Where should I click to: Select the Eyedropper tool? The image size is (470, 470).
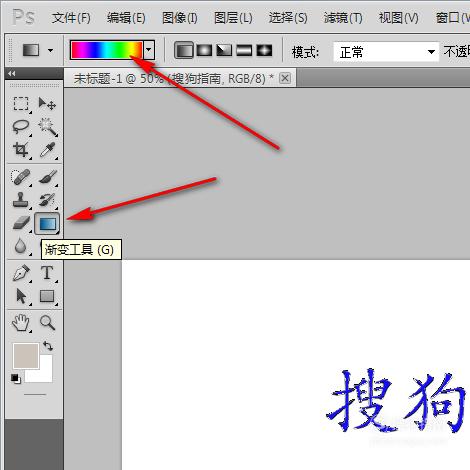pyautogui.click(x=47, y=149)
